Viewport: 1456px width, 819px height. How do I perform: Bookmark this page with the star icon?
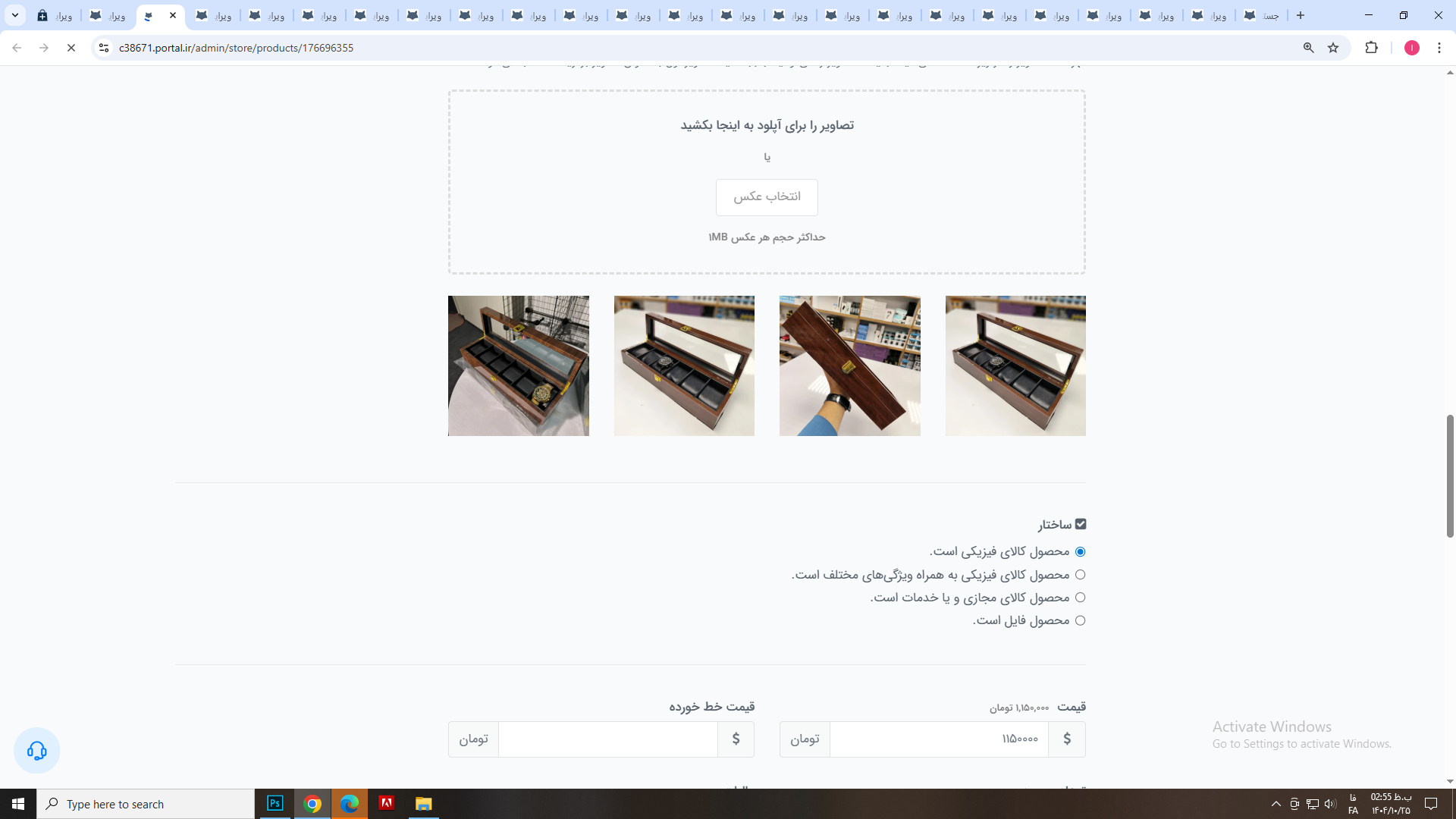click(x=1333, y=48)
